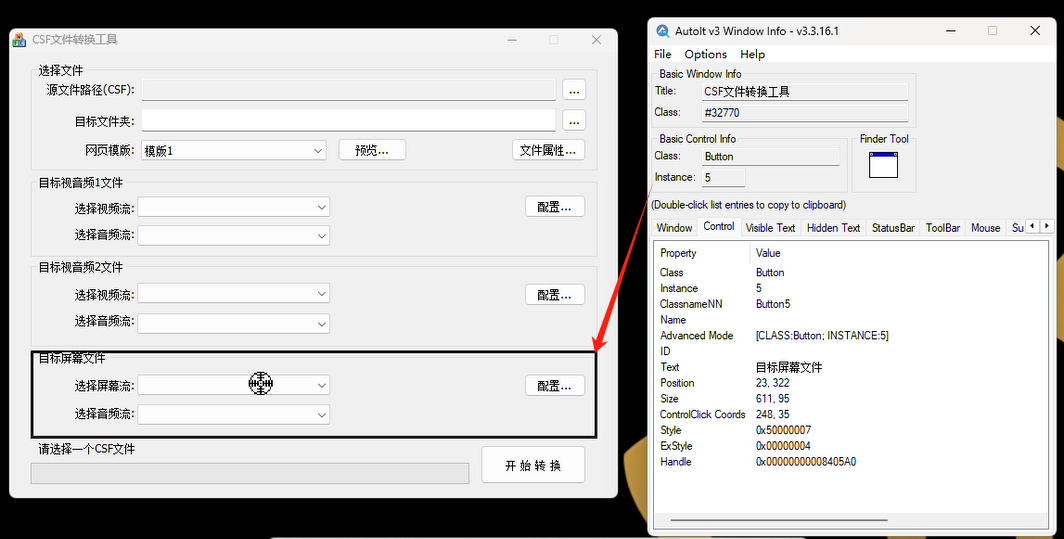
Task: Select the Style value 0x50000007
Action: point(783,430)
